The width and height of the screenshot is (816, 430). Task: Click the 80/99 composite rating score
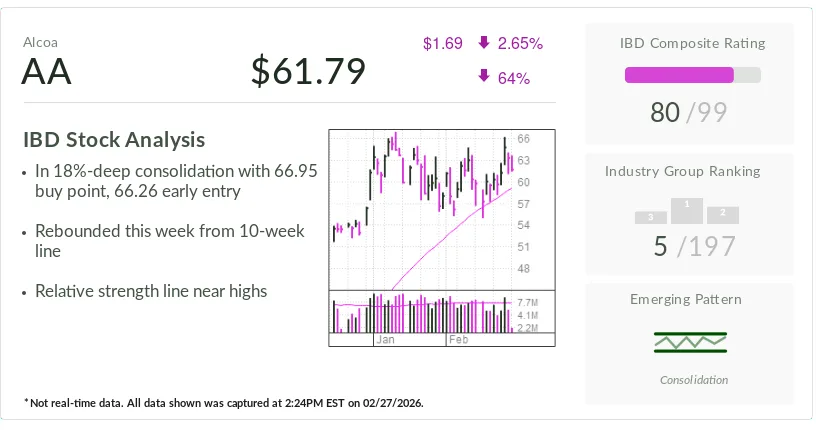point(688,112)
